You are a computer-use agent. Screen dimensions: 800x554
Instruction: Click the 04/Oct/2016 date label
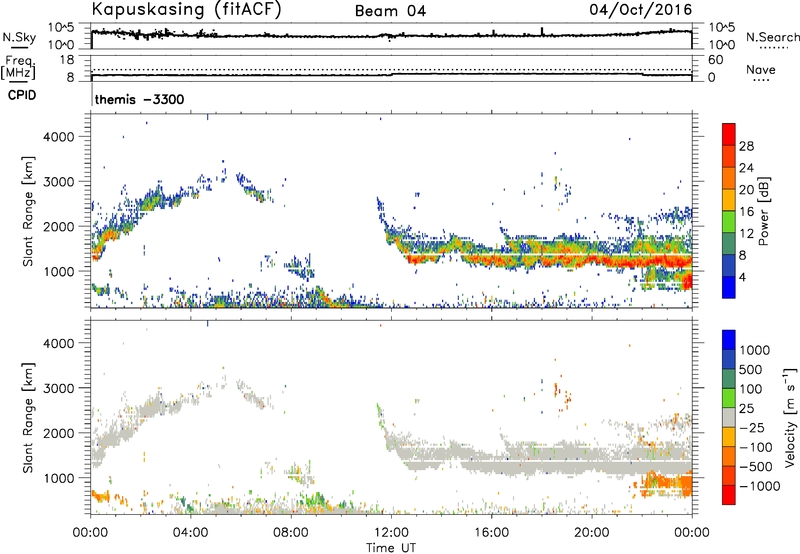pos(641,10)
